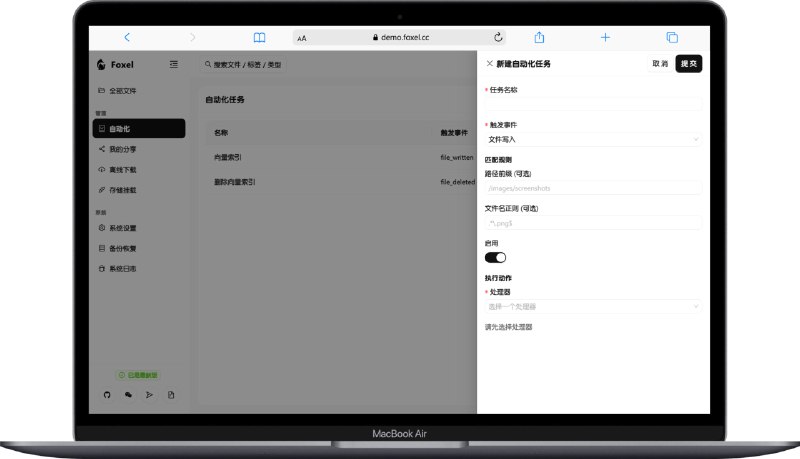Image resolution: width=800 pixels, height=459 pixels.
Task: Click the 任务名称 text field
Action: 593,104
